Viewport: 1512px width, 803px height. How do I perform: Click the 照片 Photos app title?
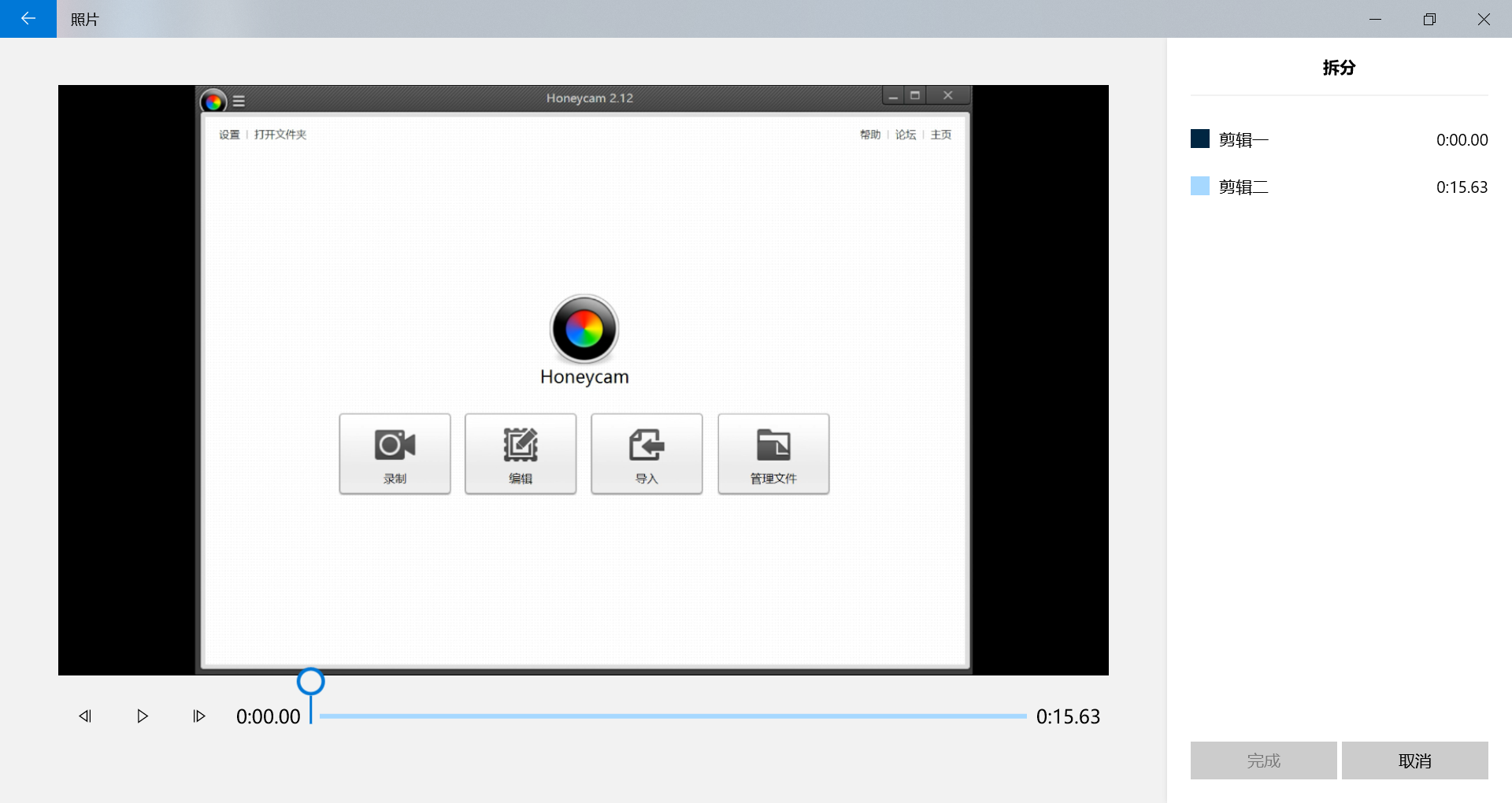pyautogui.click(x=85, y=20)
